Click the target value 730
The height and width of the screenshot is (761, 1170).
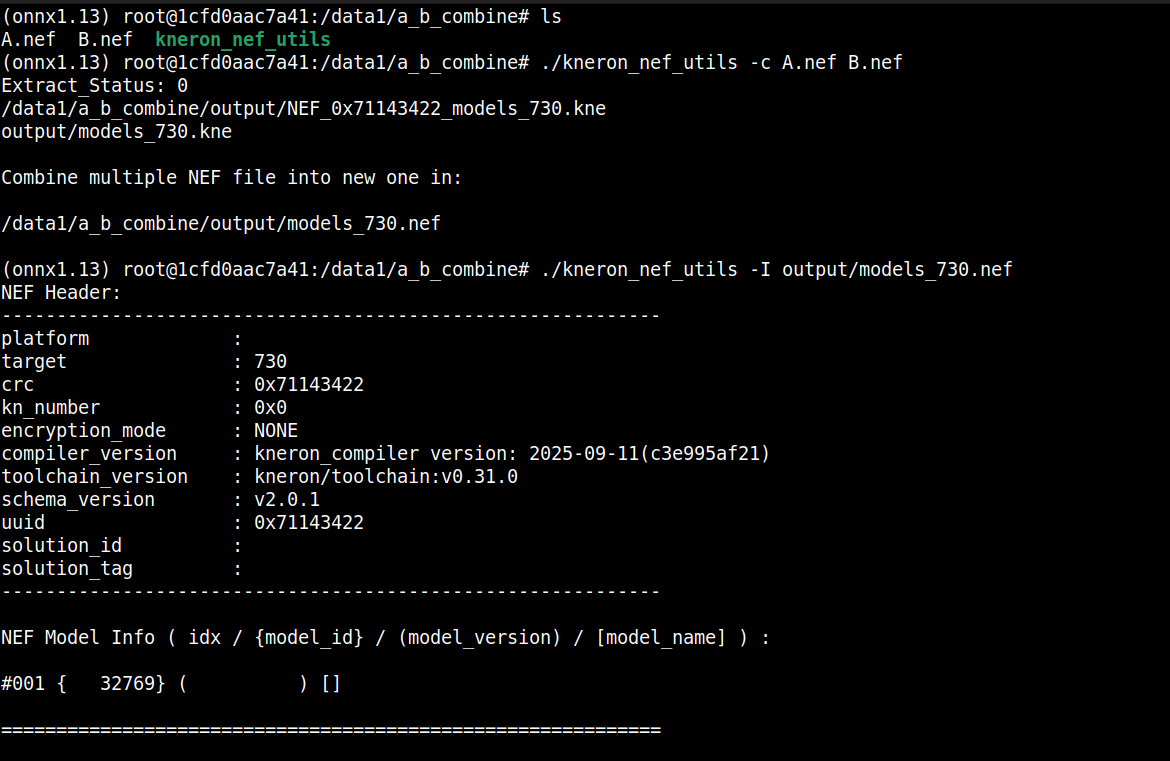(x=270, y=361)
